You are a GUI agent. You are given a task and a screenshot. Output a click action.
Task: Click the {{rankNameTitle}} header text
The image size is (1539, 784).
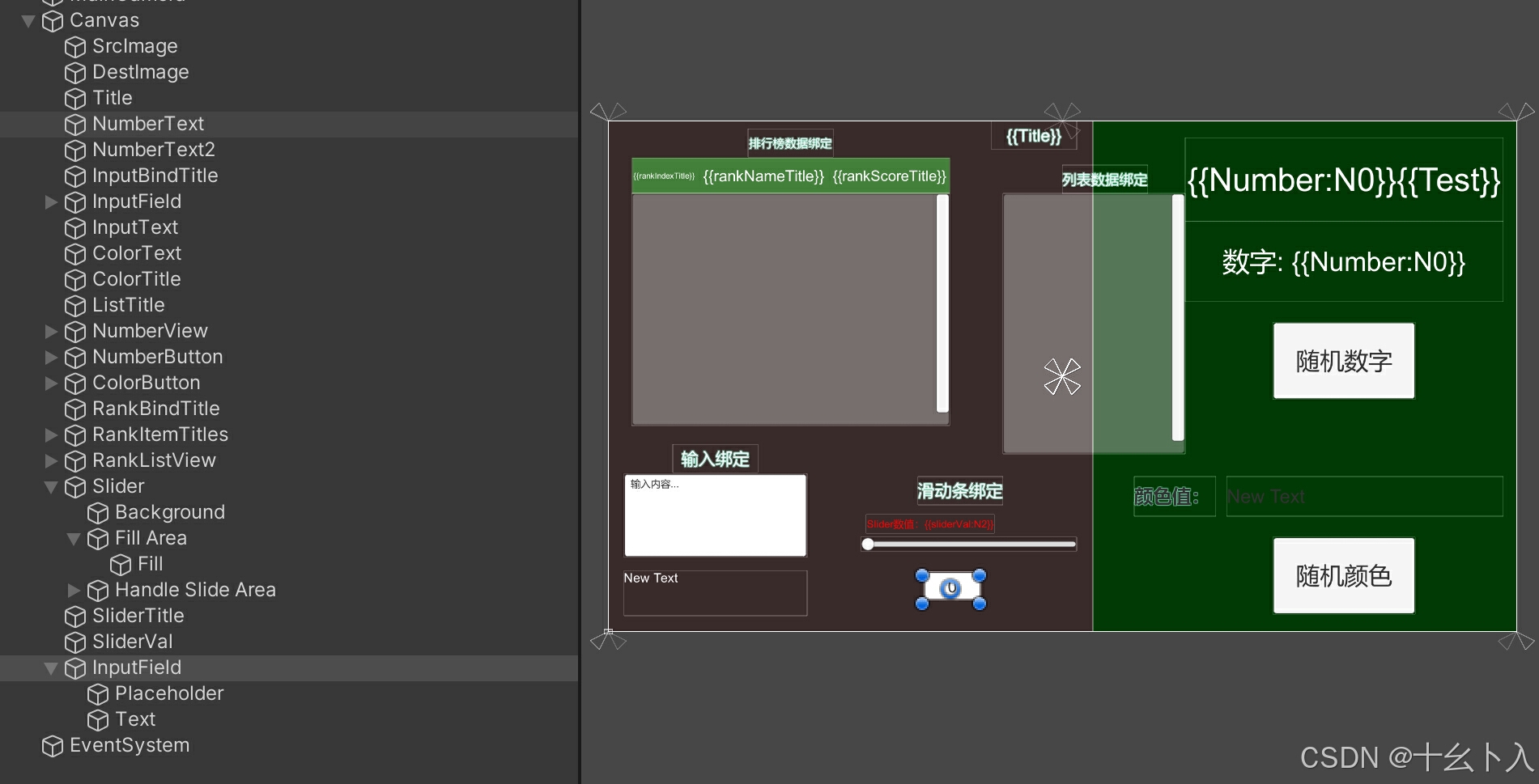coord(763,176)
